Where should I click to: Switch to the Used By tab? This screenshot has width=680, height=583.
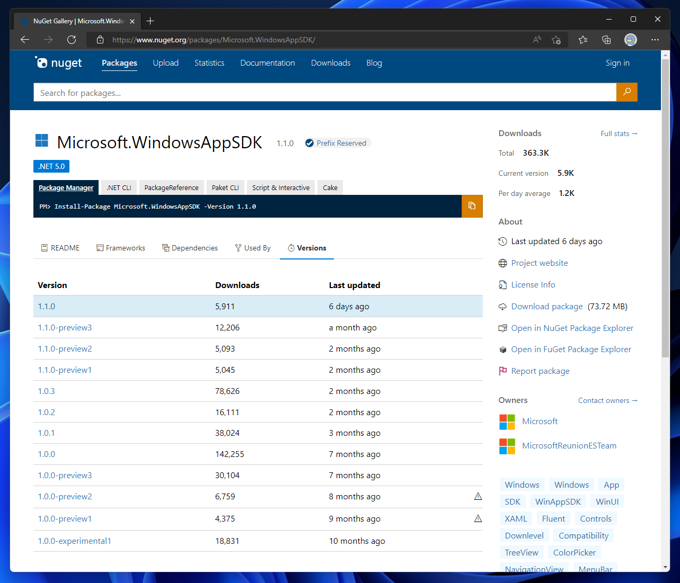click(x=253, y=248)
